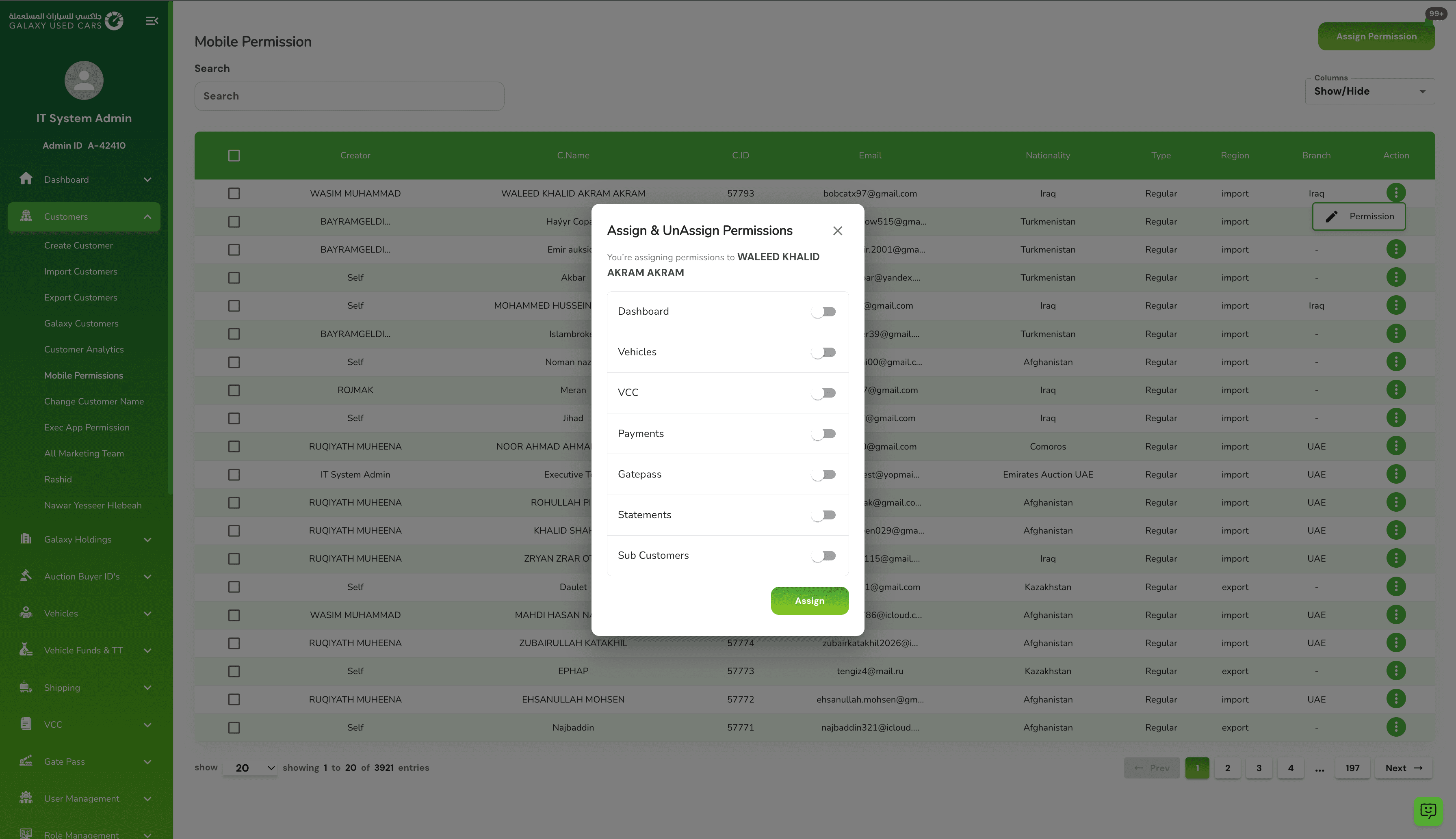The image size is (1456, 839).
Task: Expand the Vehicles sidebar chevron
Action: point(147,614)
